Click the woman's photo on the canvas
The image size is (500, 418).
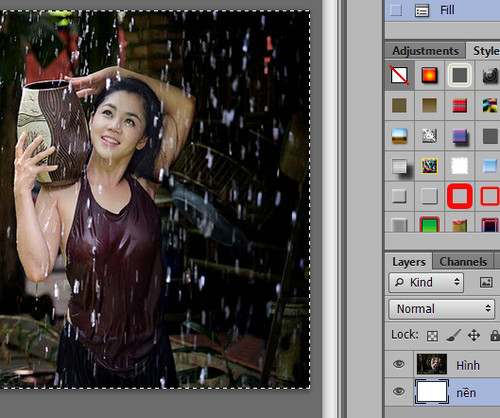coord(155,199)
